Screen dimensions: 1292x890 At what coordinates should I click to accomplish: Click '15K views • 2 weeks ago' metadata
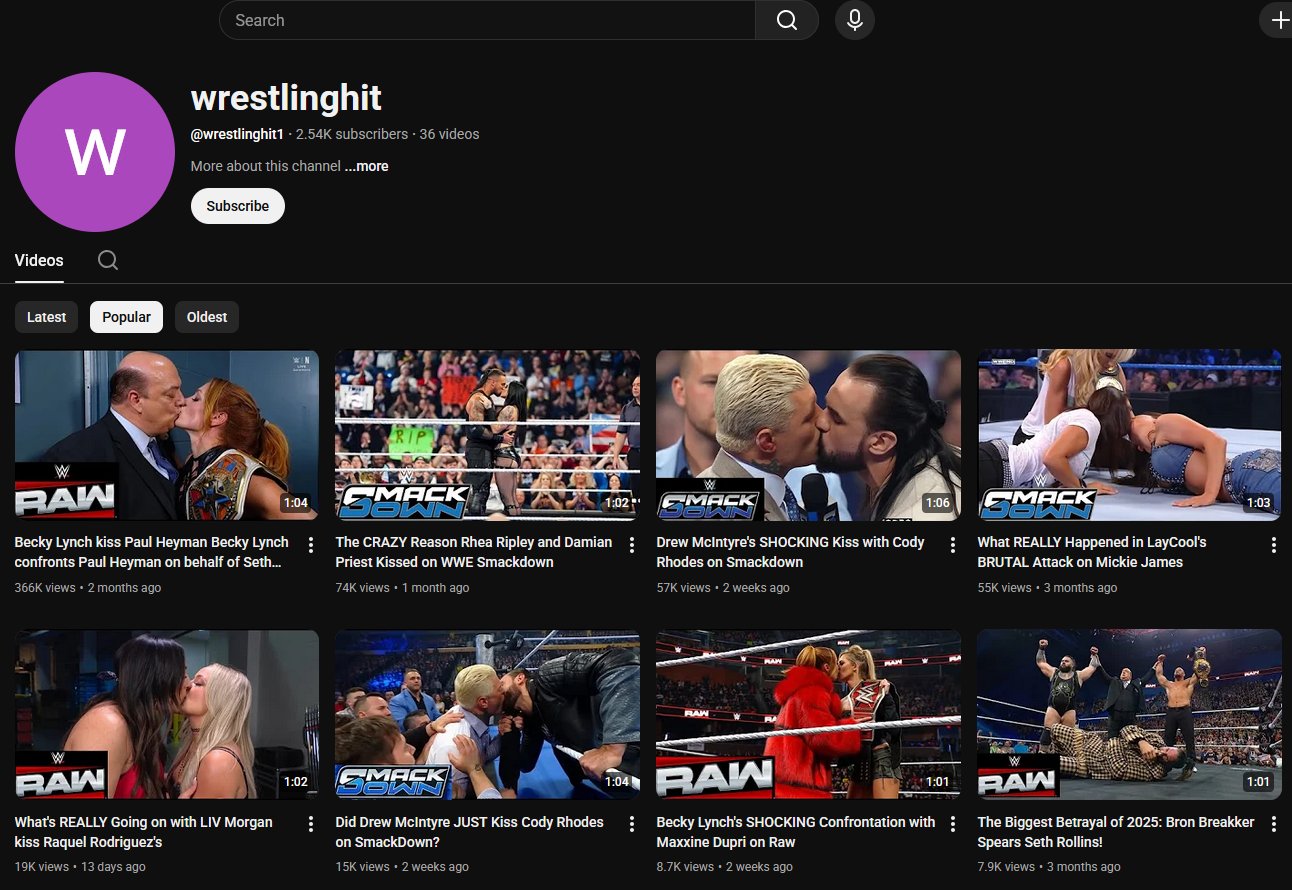(x=402, y=867)
